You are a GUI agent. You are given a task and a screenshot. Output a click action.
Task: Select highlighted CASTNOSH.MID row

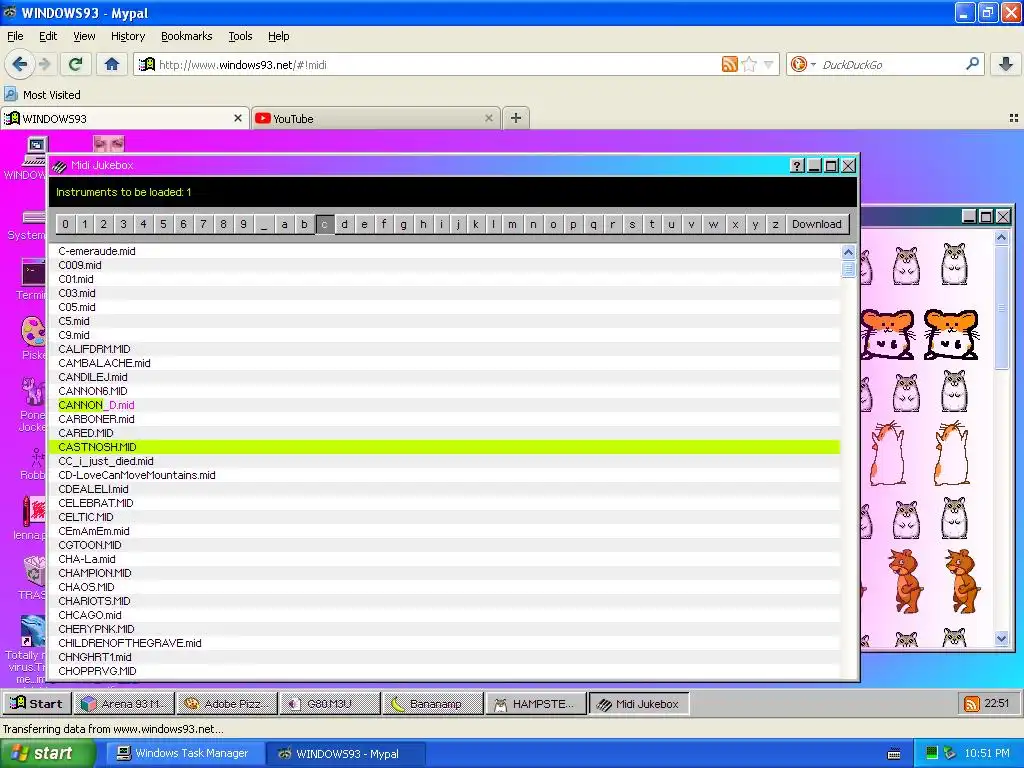pyautogui.click(x=444, y=447)
